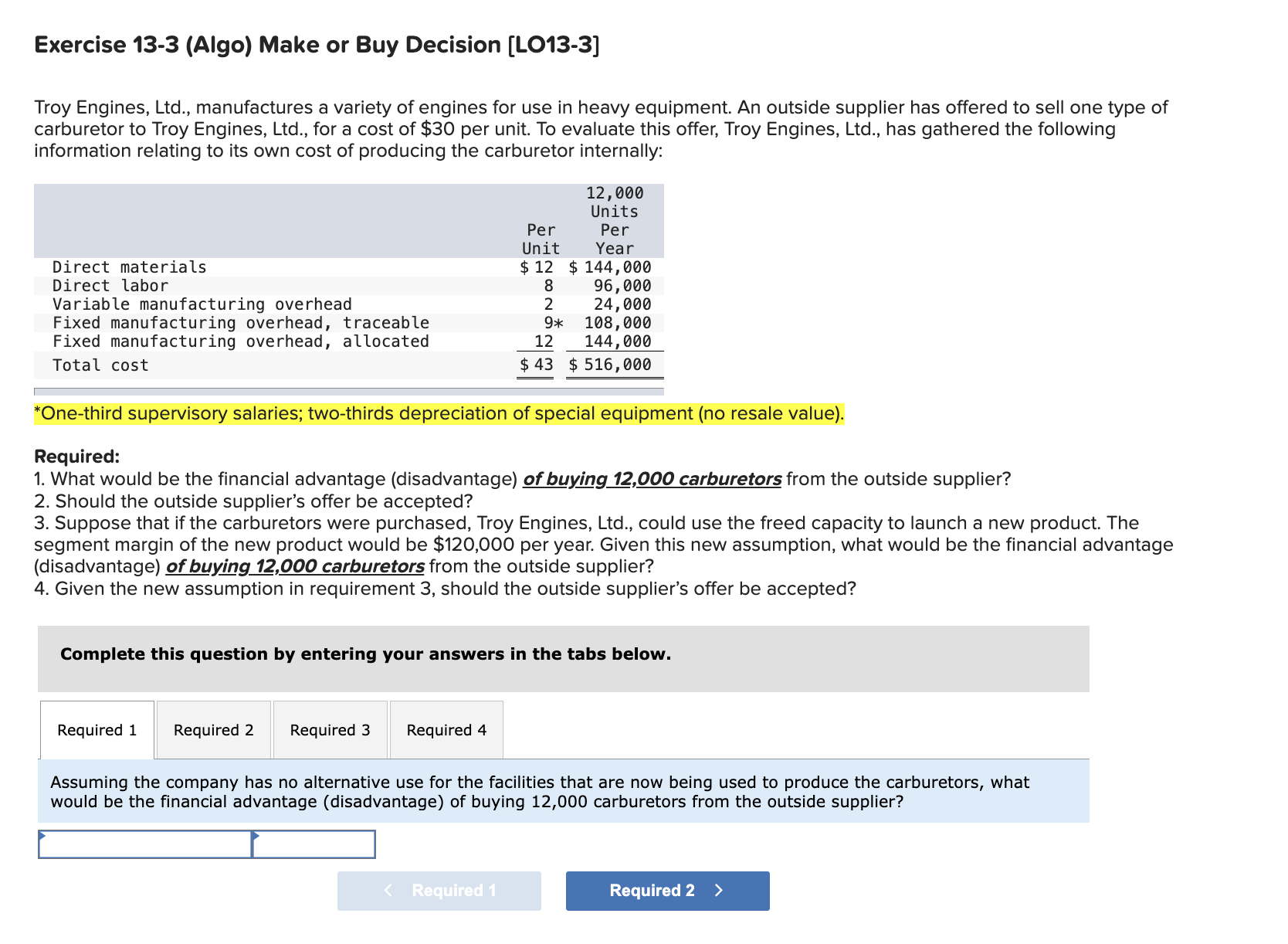
Task: Click 'of buying 12,000 carburetors' in requirement 1
Action: (651, 479)
